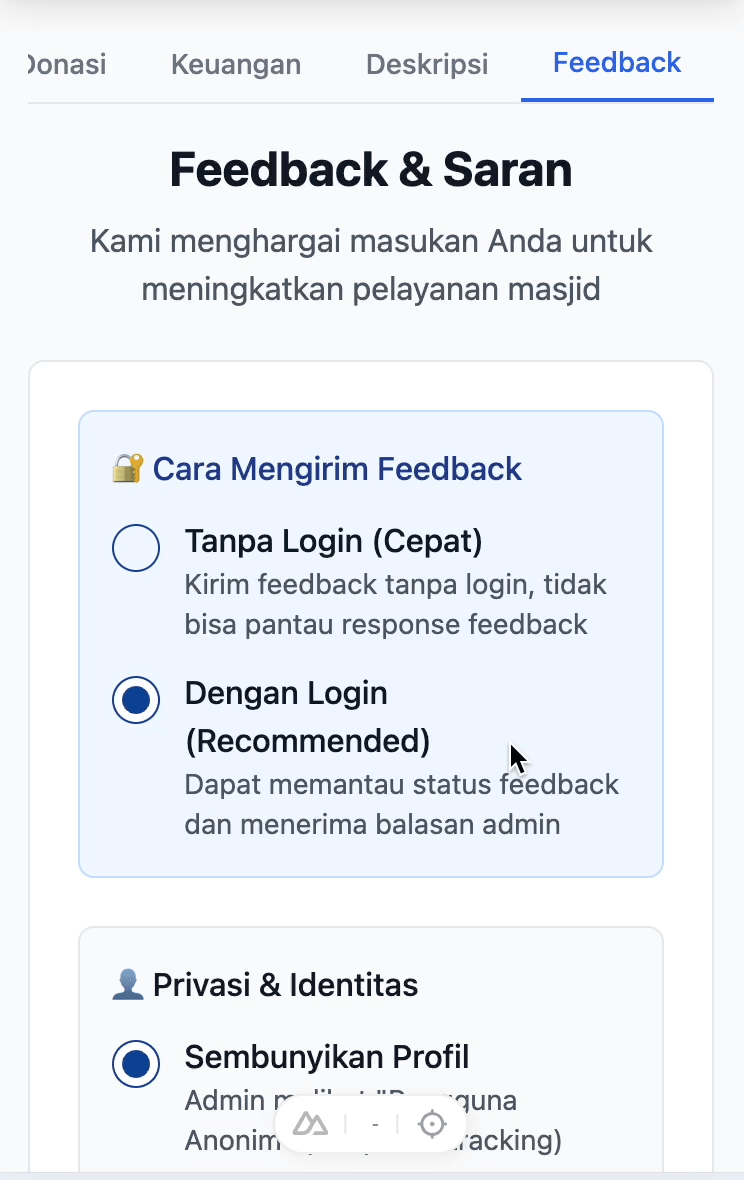This screenshot has width=744, height=1180.
Task: Click the Cara Mengirim Feedback section title
Action: click(337, 468)
